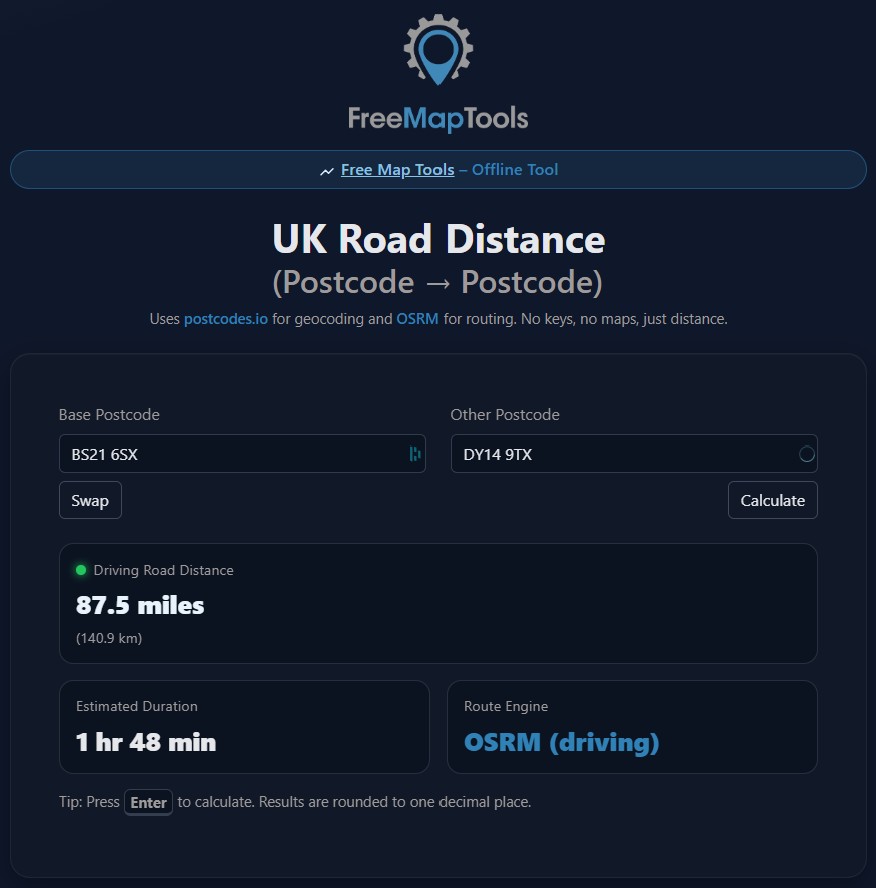
Task: Open the Free Map Tools link
Action: (397, 169)
